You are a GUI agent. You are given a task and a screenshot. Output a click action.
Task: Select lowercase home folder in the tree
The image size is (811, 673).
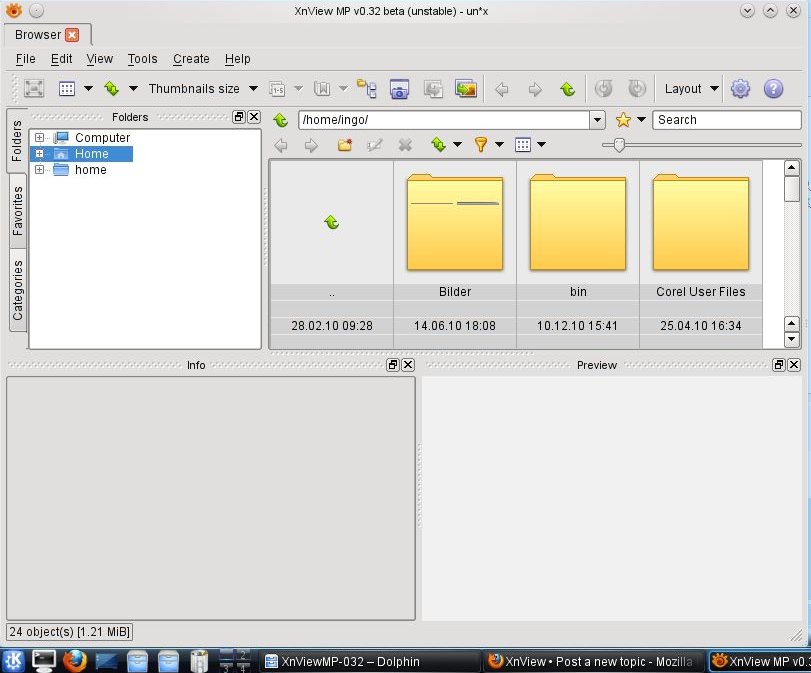(x=91, y=170)
